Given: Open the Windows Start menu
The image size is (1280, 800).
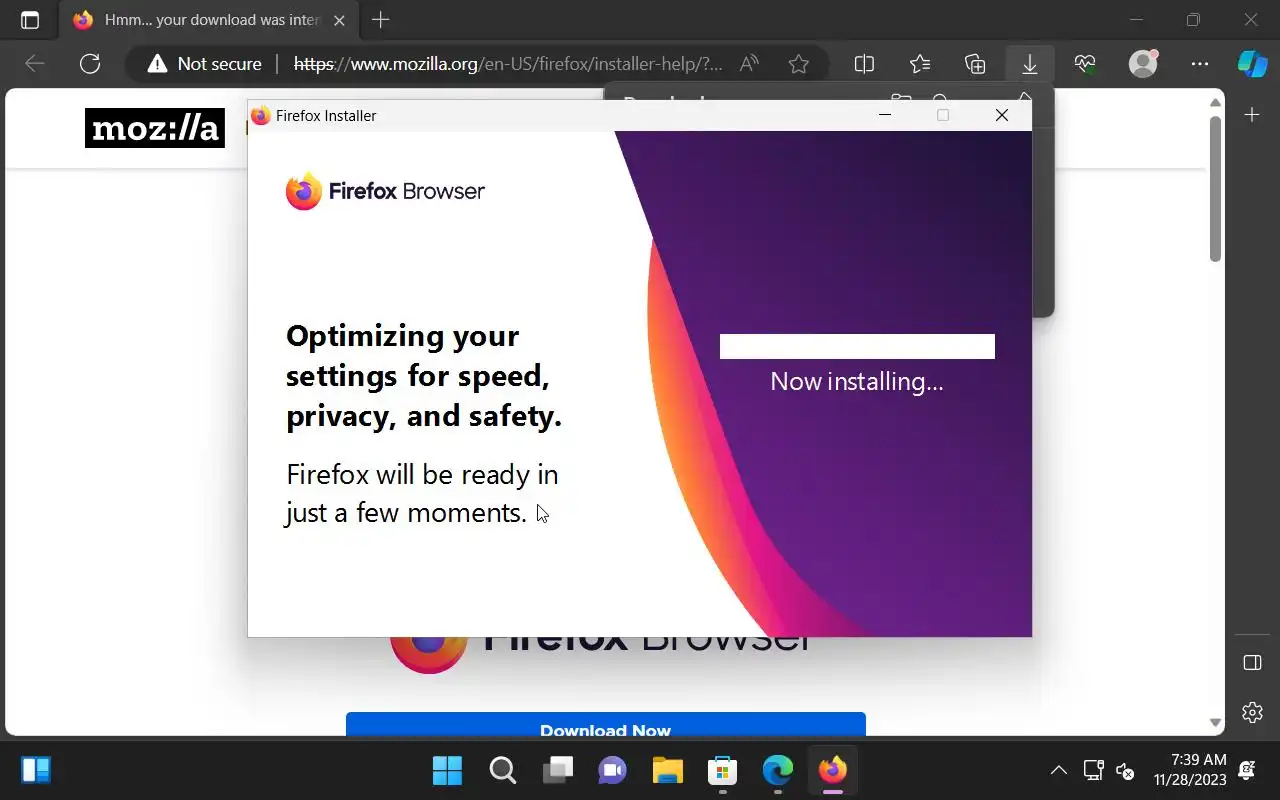Looking at the screenshot, I should 447,770.
